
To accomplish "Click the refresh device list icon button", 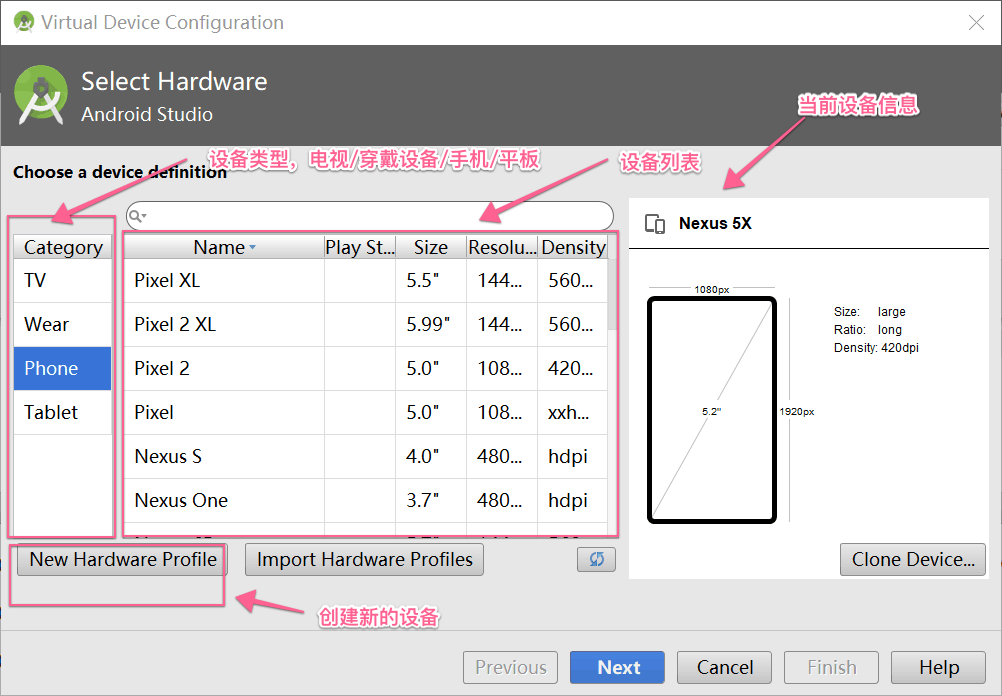I will point(596,559).
